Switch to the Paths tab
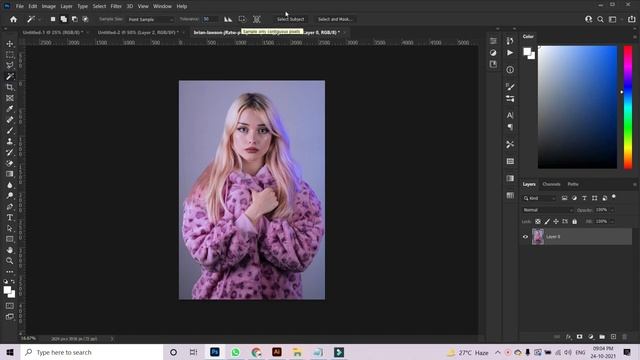Screen dimensions: 640x360 [x=573, y=184]
